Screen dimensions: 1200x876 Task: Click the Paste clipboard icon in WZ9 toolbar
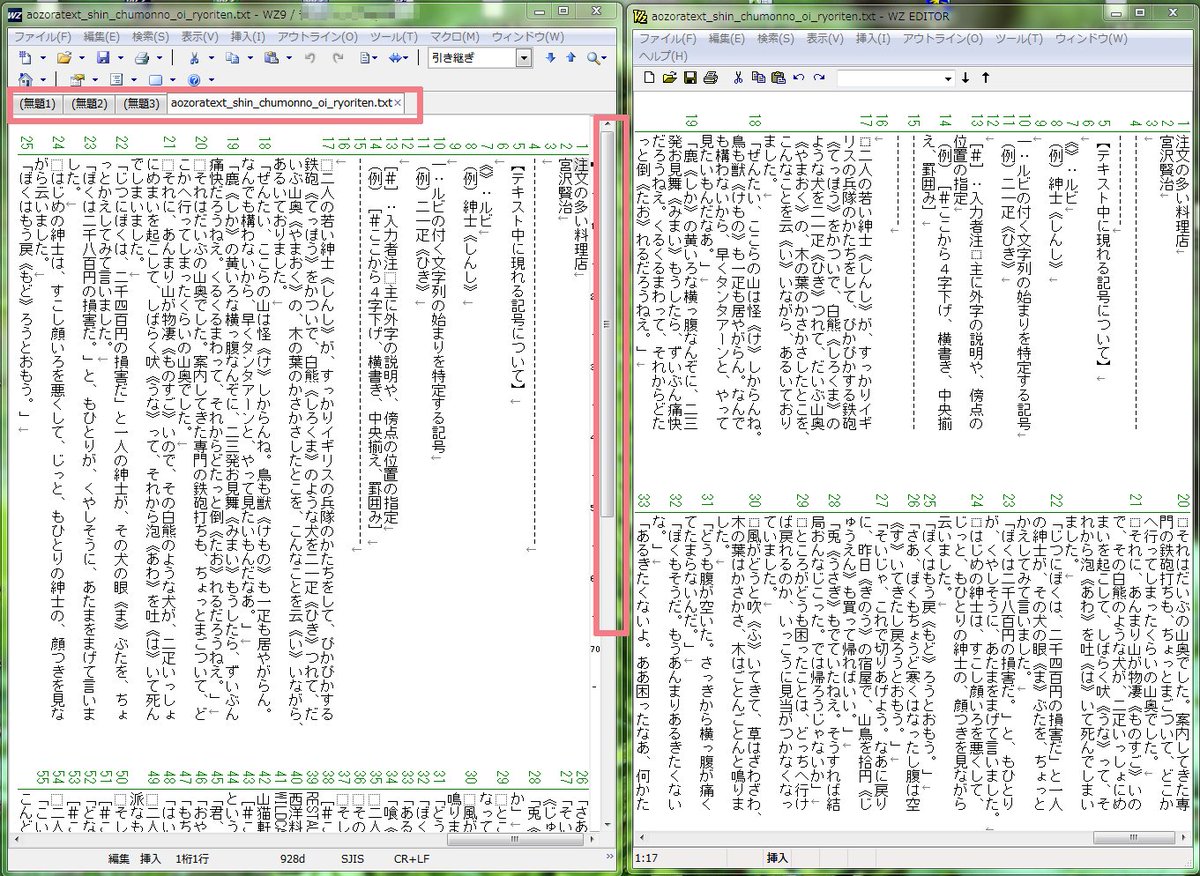[x=271, y=57]
